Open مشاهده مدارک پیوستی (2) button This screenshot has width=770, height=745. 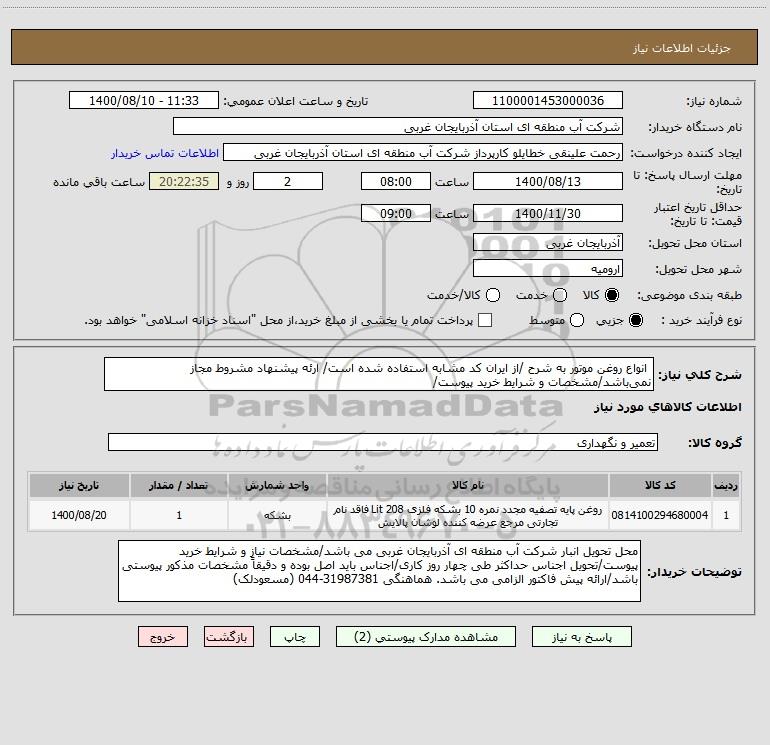[x=426, y=637]
